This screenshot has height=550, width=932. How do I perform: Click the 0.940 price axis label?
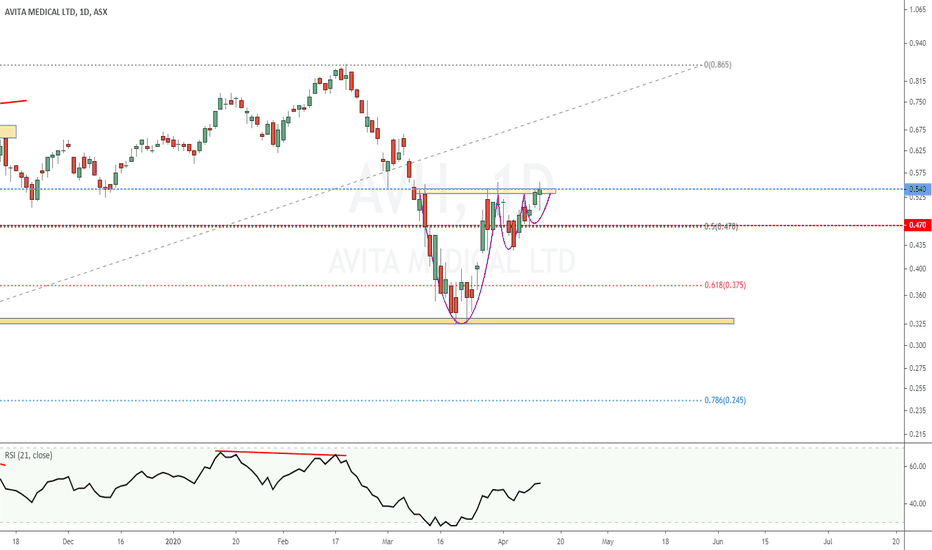coord(917,43)
